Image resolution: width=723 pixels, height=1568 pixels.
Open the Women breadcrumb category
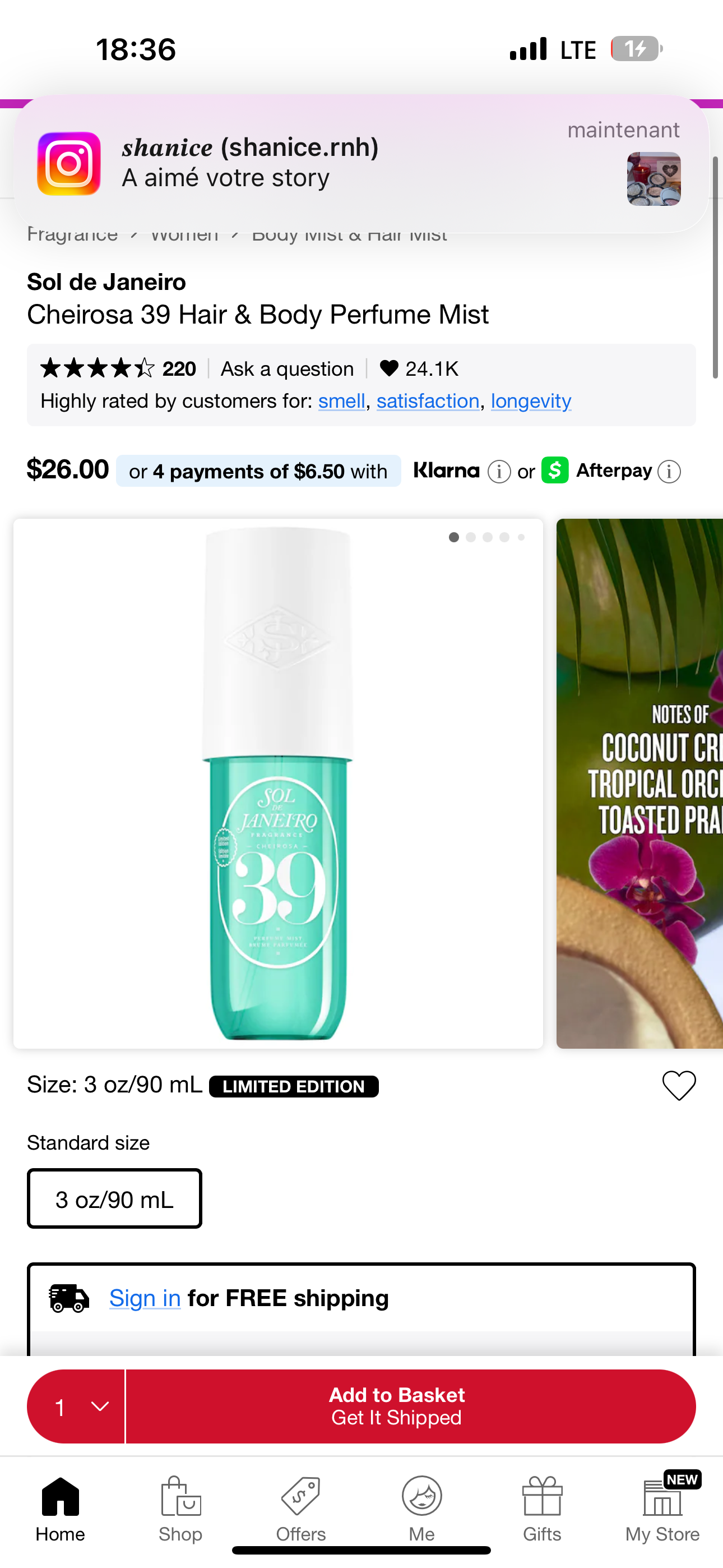184,234
